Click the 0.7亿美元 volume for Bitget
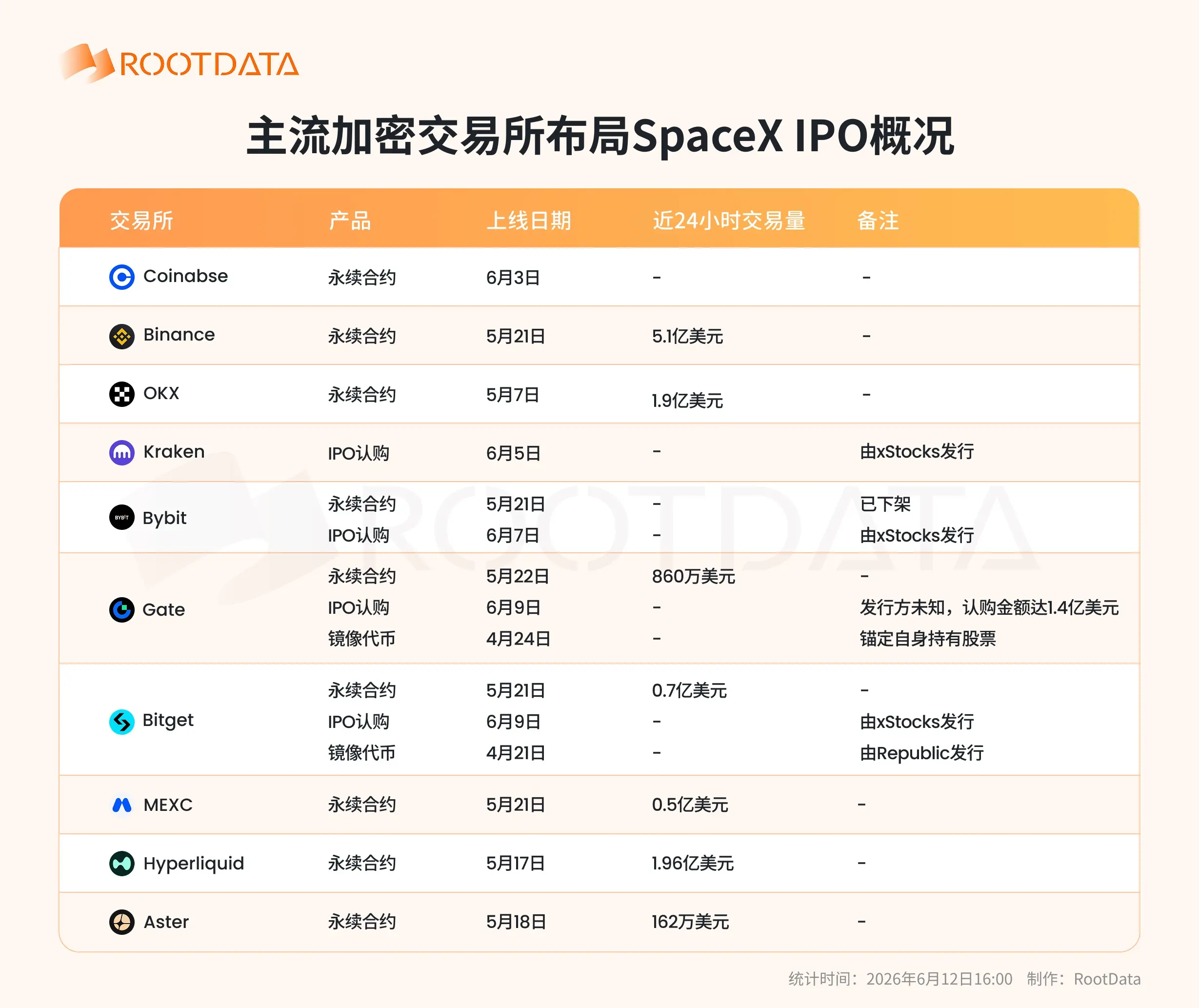 [689, 691]
